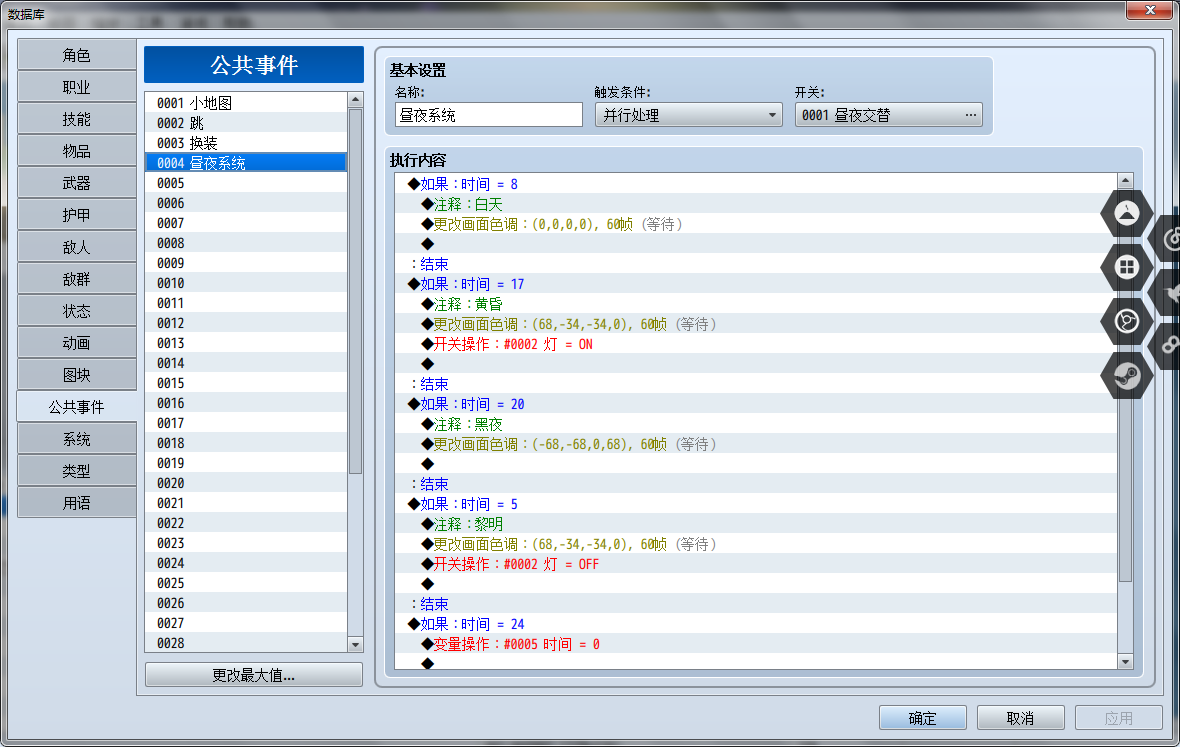Click the event list scrollbar thumb

click(356, 290)
